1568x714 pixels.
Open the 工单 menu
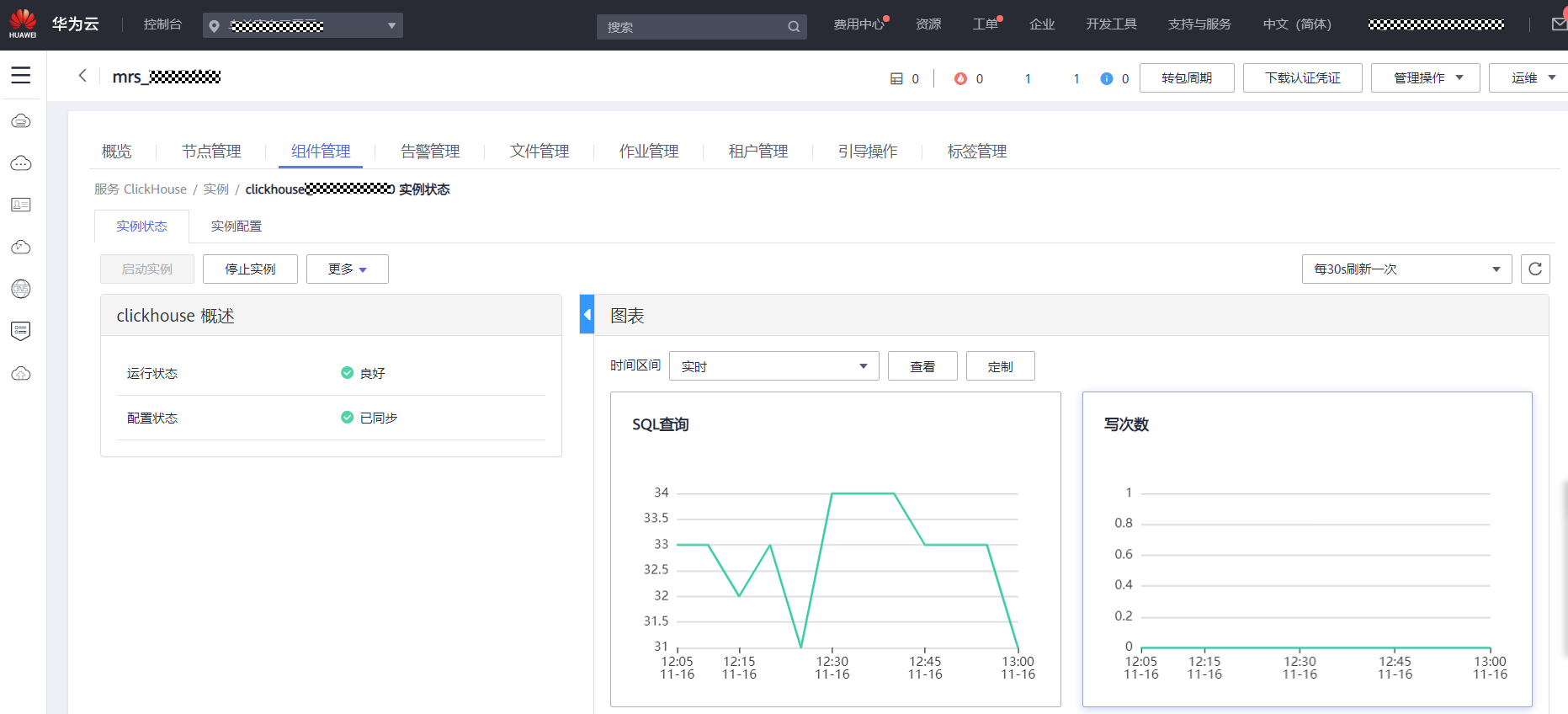coord(986,24)
